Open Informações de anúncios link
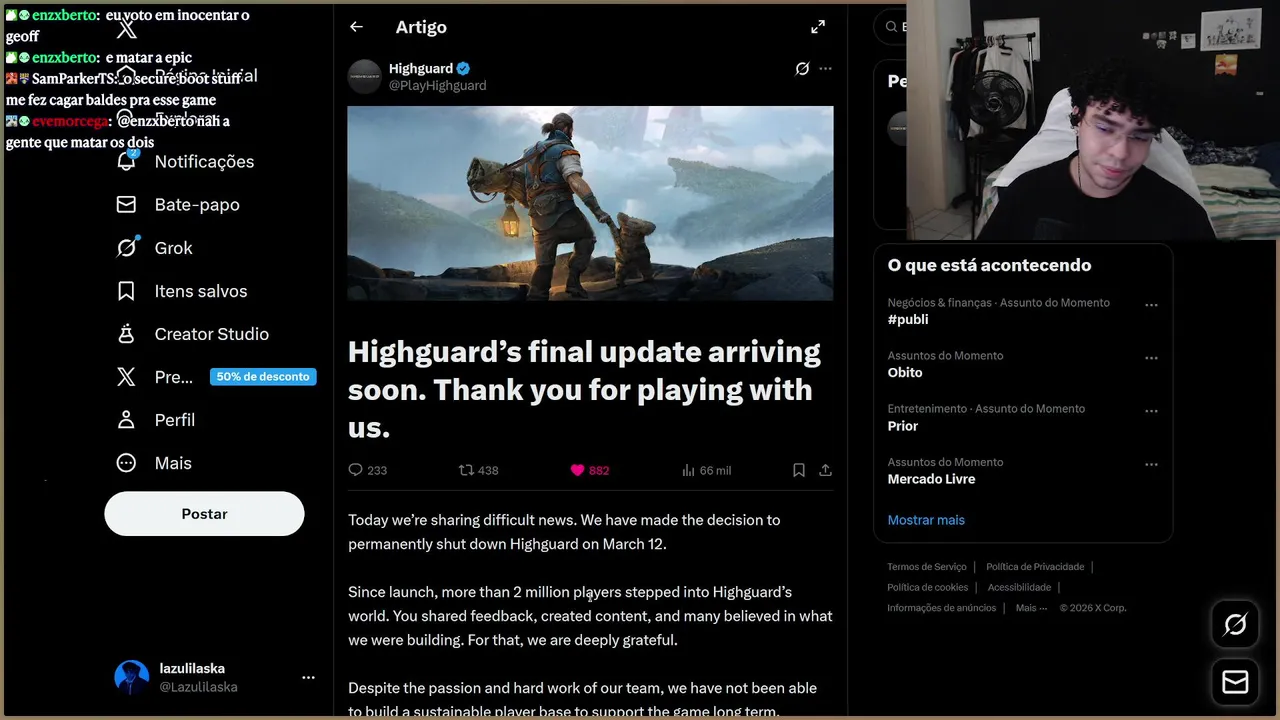This screenshot has height=720, width=1280. 942,608
